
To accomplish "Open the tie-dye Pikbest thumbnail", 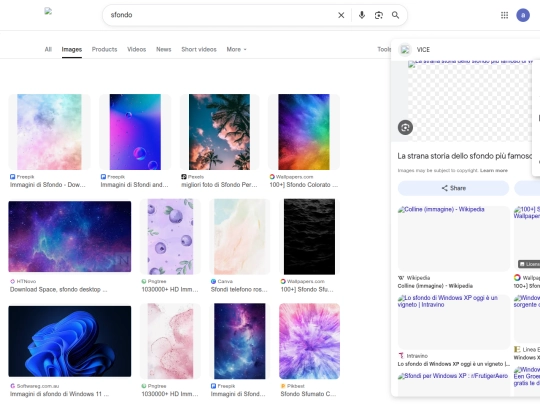I will tap(309, 341).
